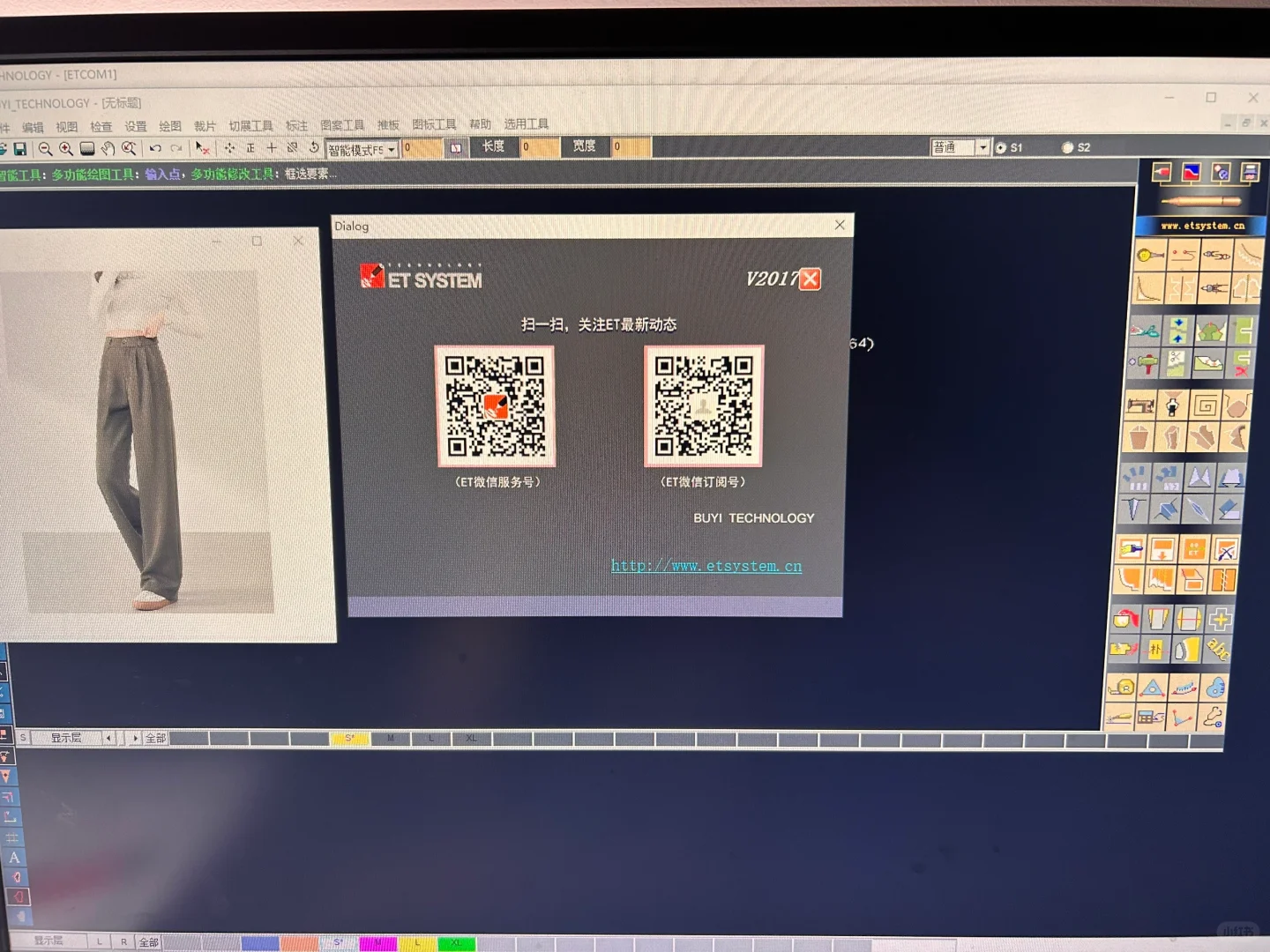Click the left arrow stepper in upper size bar
Image resolution: width=1270 pixels, height=952 pixels.
click(108, 738)
